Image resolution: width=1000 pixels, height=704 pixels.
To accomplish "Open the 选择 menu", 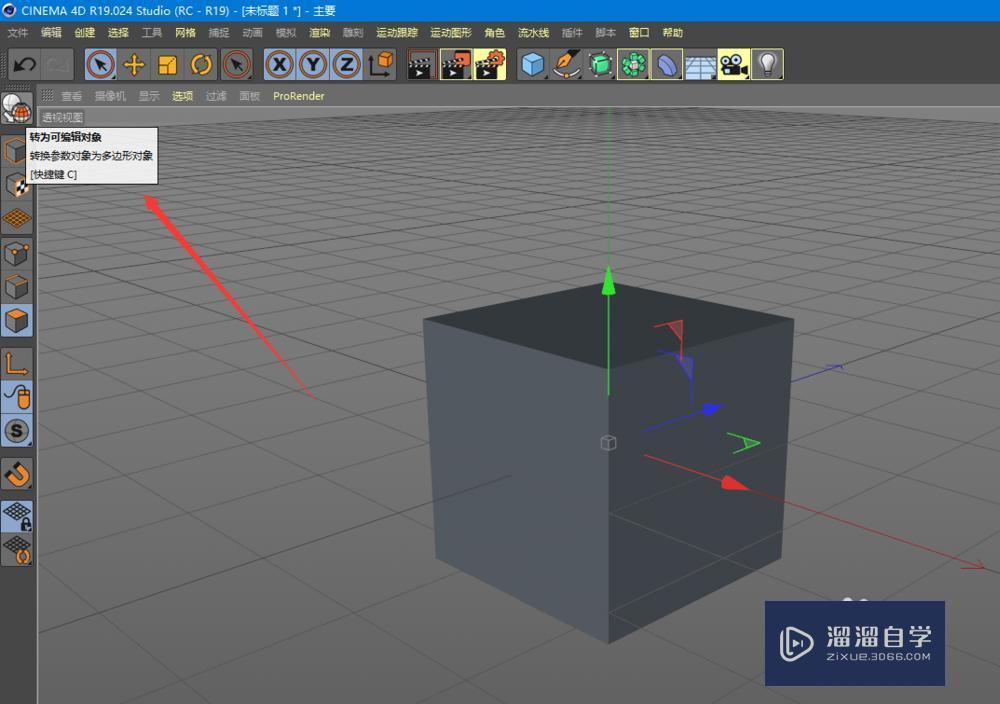I will point(119,33).
